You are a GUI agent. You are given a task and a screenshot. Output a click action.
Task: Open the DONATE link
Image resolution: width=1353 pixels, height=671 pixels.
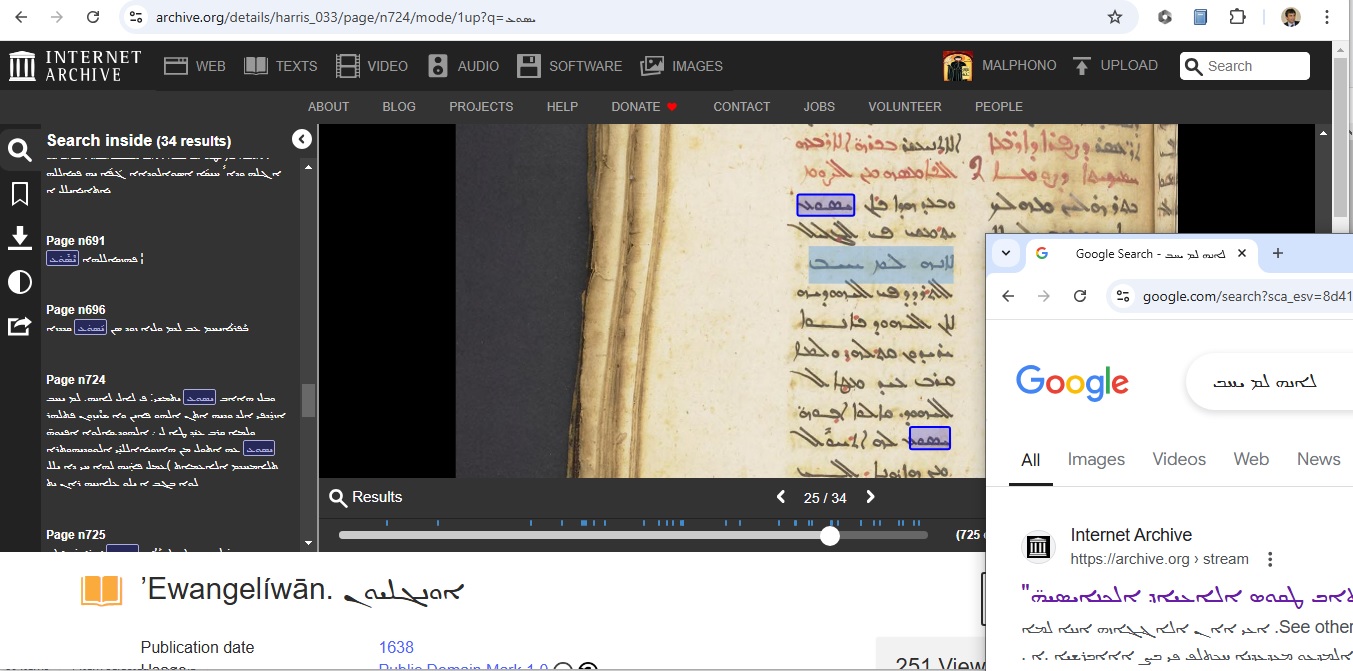[645, 106]
